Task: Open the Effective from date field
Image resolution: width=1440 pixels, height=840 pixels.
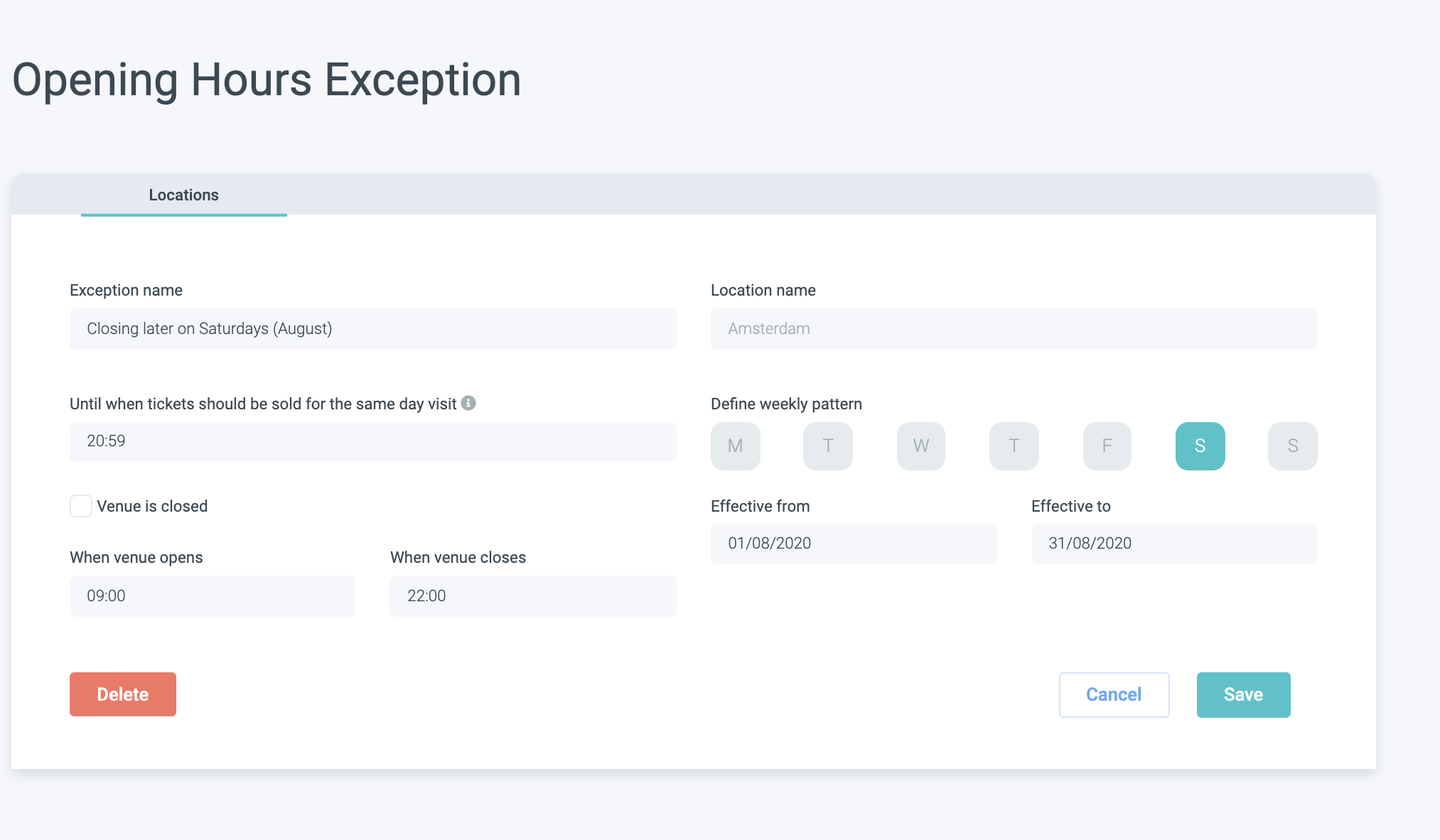Action: click(854, 544)
